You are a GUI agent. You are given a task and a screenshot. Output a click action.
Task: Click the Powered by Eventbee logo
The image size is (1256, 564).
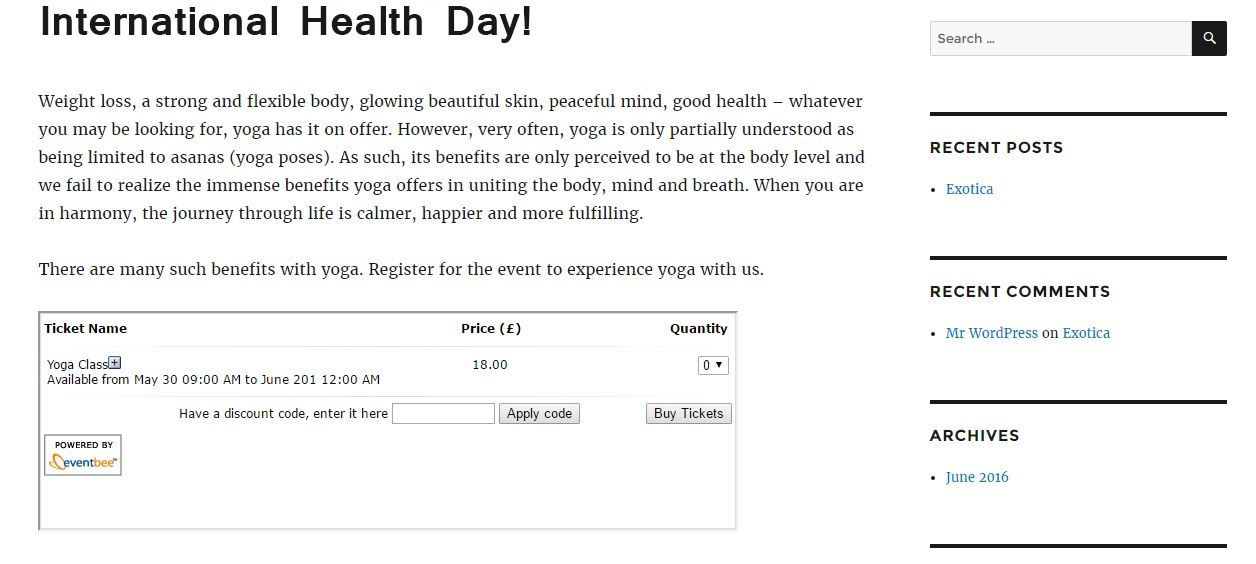pyautogui.click(x=83, y=455)
